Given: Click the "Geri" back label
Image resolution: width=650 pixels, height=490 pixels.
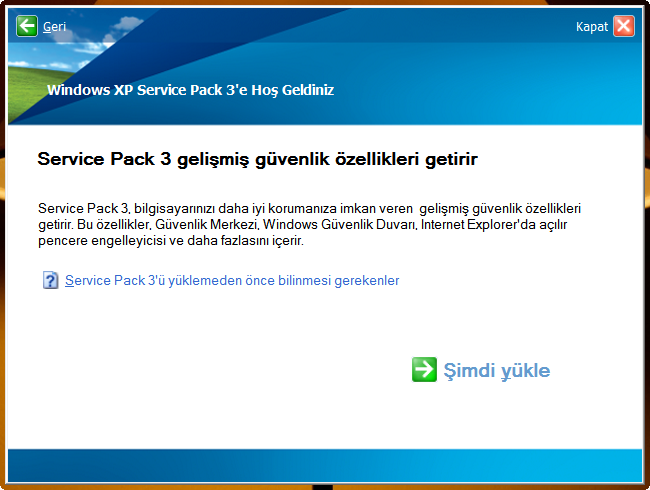Looking at the screenshot, I should 55,27.
